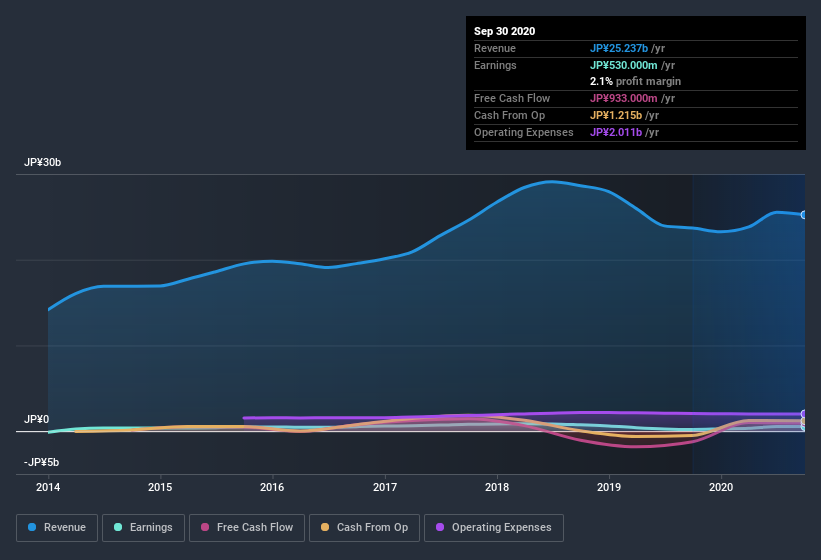The height and width of the screenshot is (560, 821).
Task: Click the Free Cash Flow label in tooltip
Action: 512,98
